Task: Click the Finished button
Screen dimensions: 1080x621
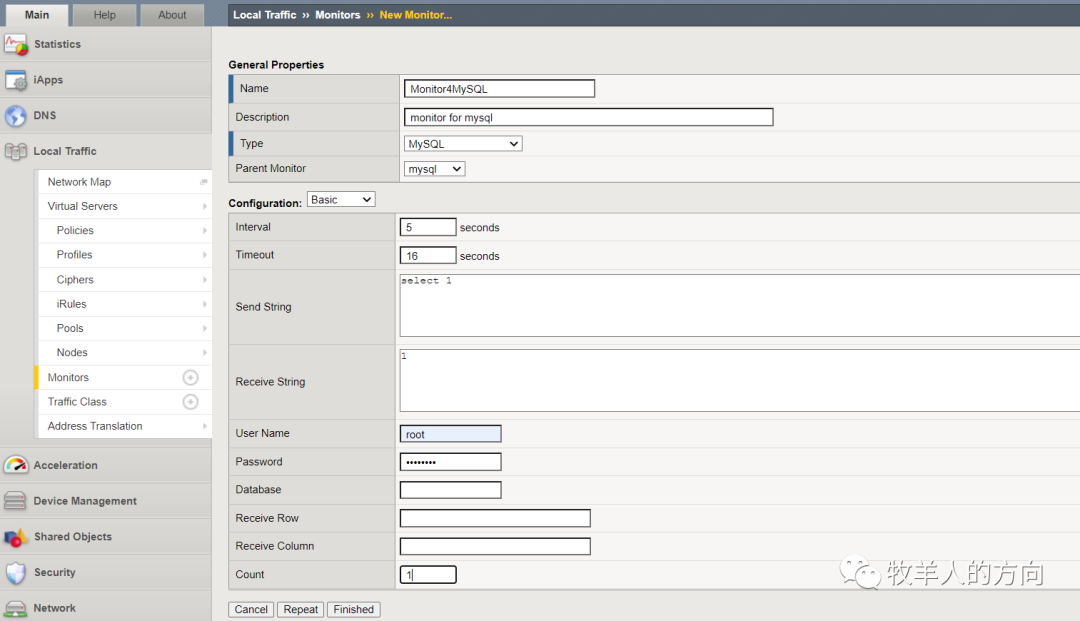Action: [x=353, y=609]
